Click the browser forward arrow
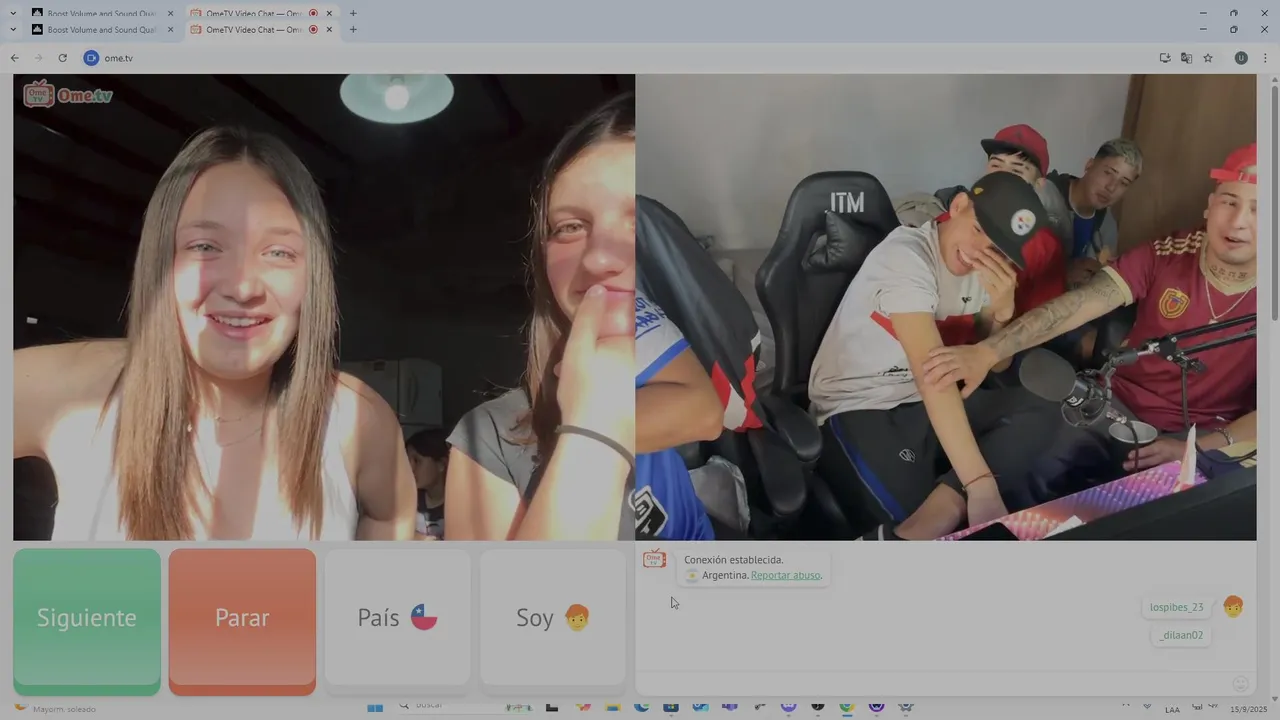This screenshot has width=1280, height=720. pyautogui.click(x=39, y=58)
